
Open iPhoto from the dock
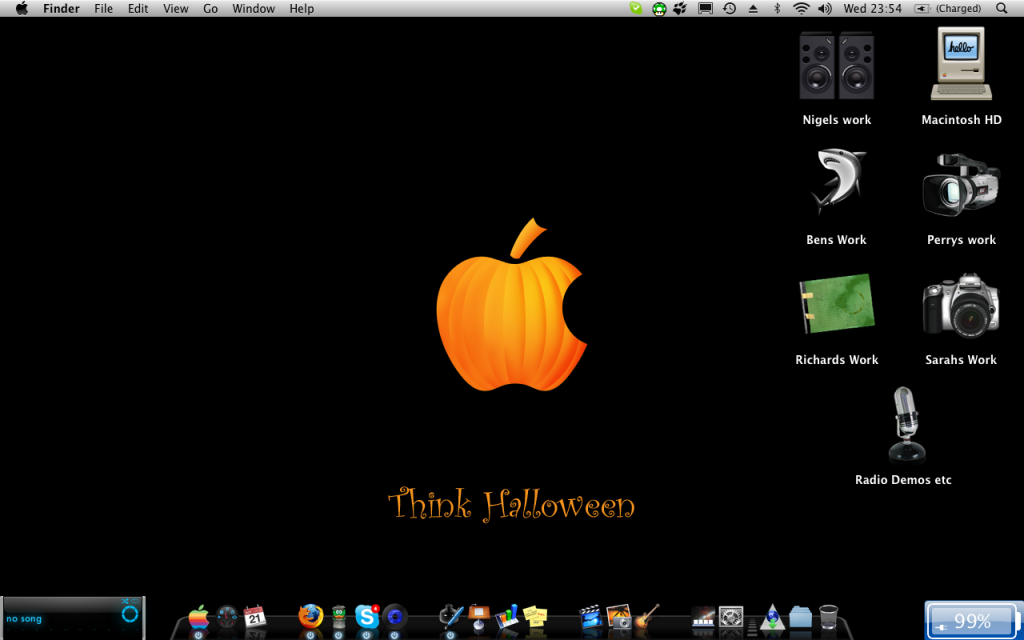618,616
